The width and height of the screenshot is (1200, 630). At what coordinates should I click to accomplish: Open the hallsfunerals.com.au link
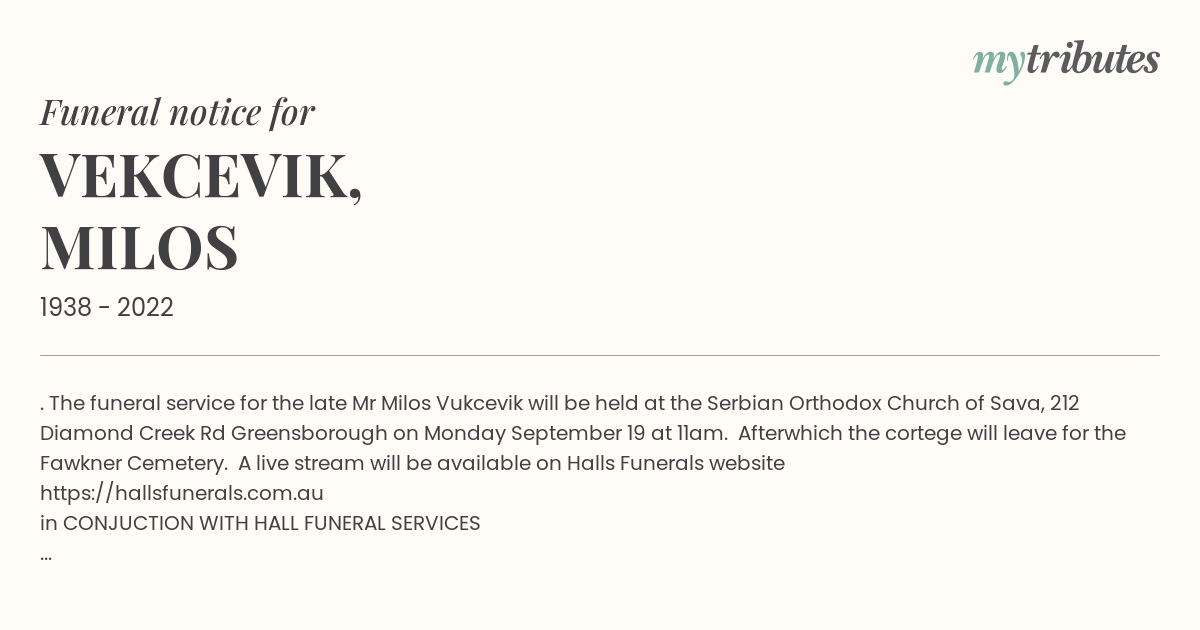coord(182,493)
